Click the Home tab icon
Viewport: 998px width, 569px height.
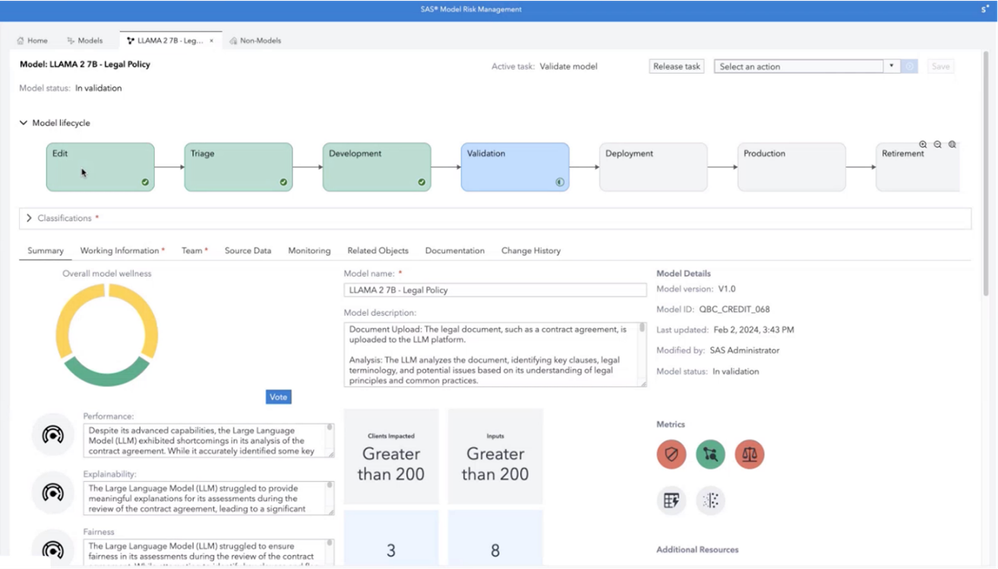(x=20, y=41)
